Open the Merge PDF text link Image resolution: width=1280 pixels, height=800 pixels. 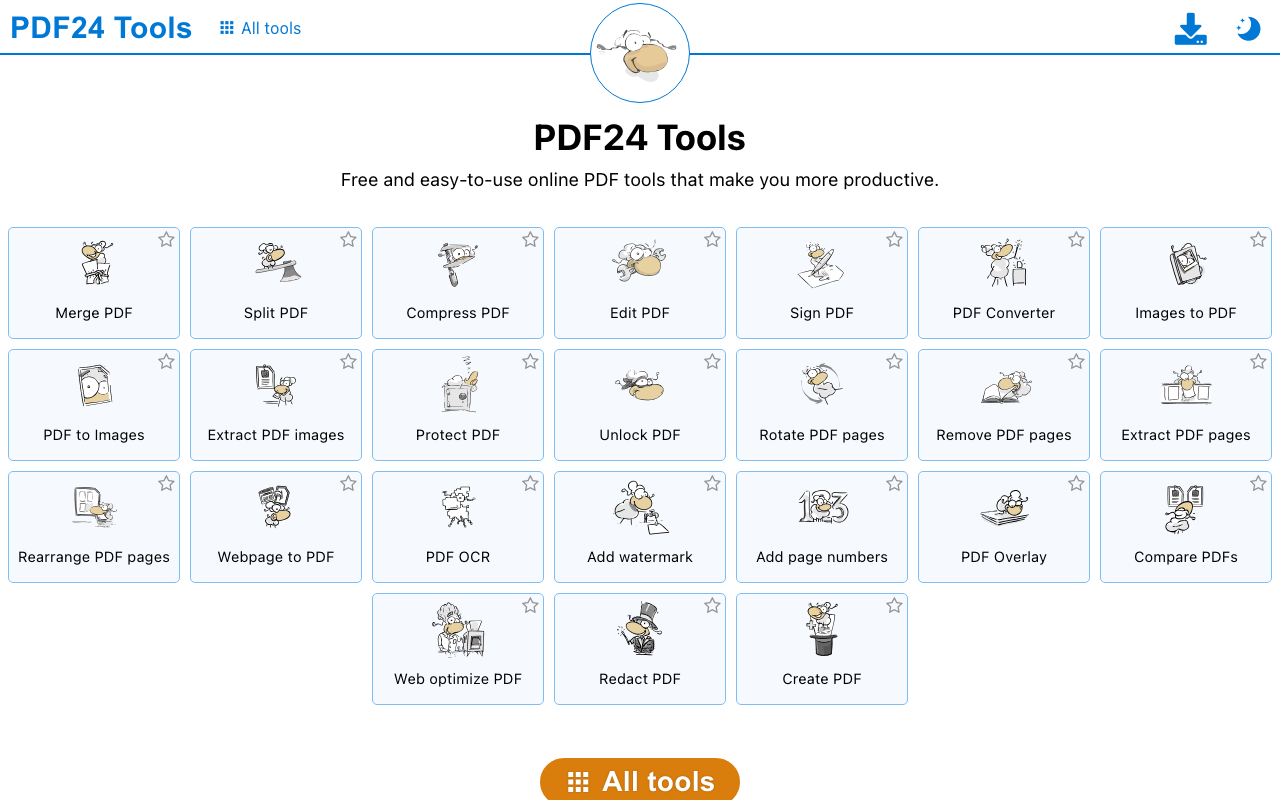[x=94, y=313]
